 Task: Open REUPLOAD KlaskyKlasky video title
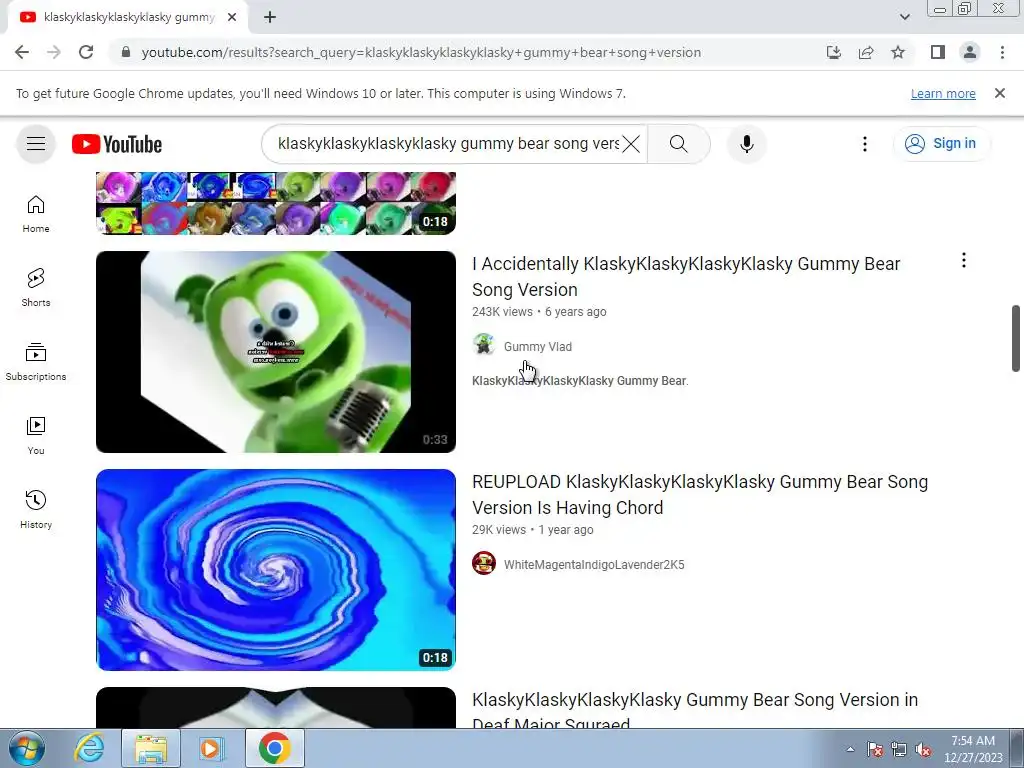click(699, 494)
